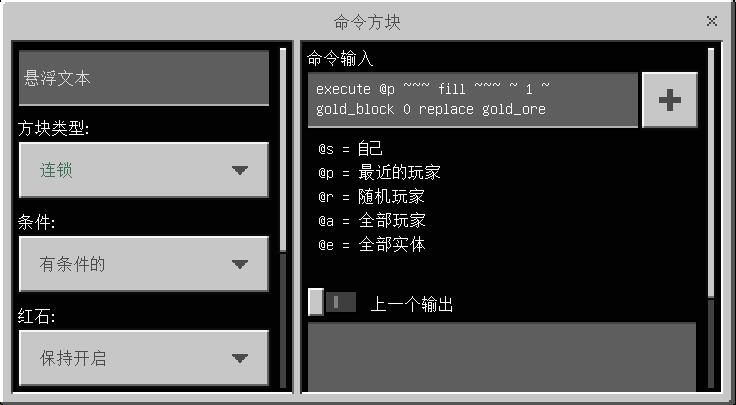Click inside the execute command input box
Screen dimensions: 736x405
(x=473, y=99)
